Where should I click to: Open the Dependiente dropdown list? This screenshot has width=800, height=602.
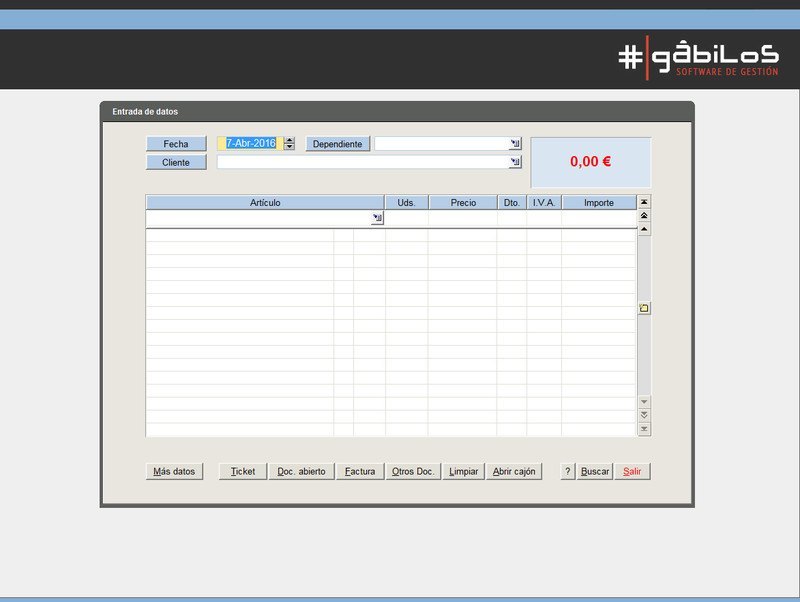[515, 144]
